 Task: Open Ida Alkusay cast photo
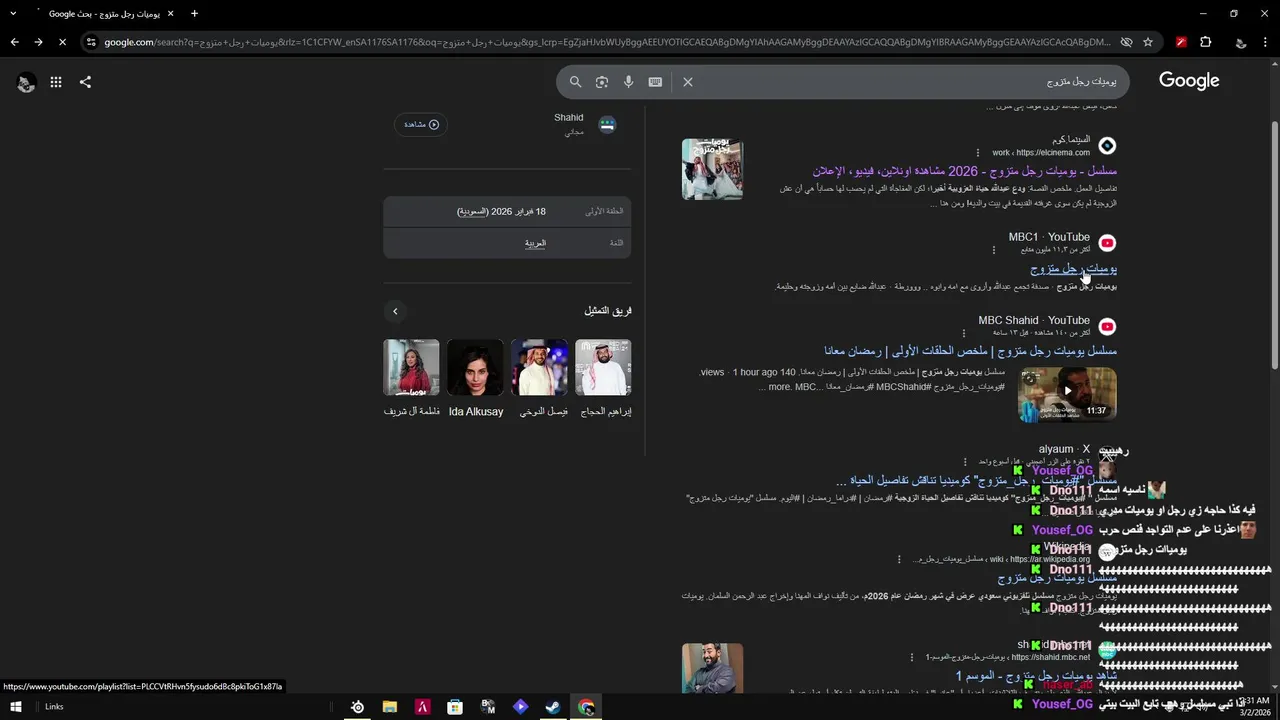click(475, 367)
